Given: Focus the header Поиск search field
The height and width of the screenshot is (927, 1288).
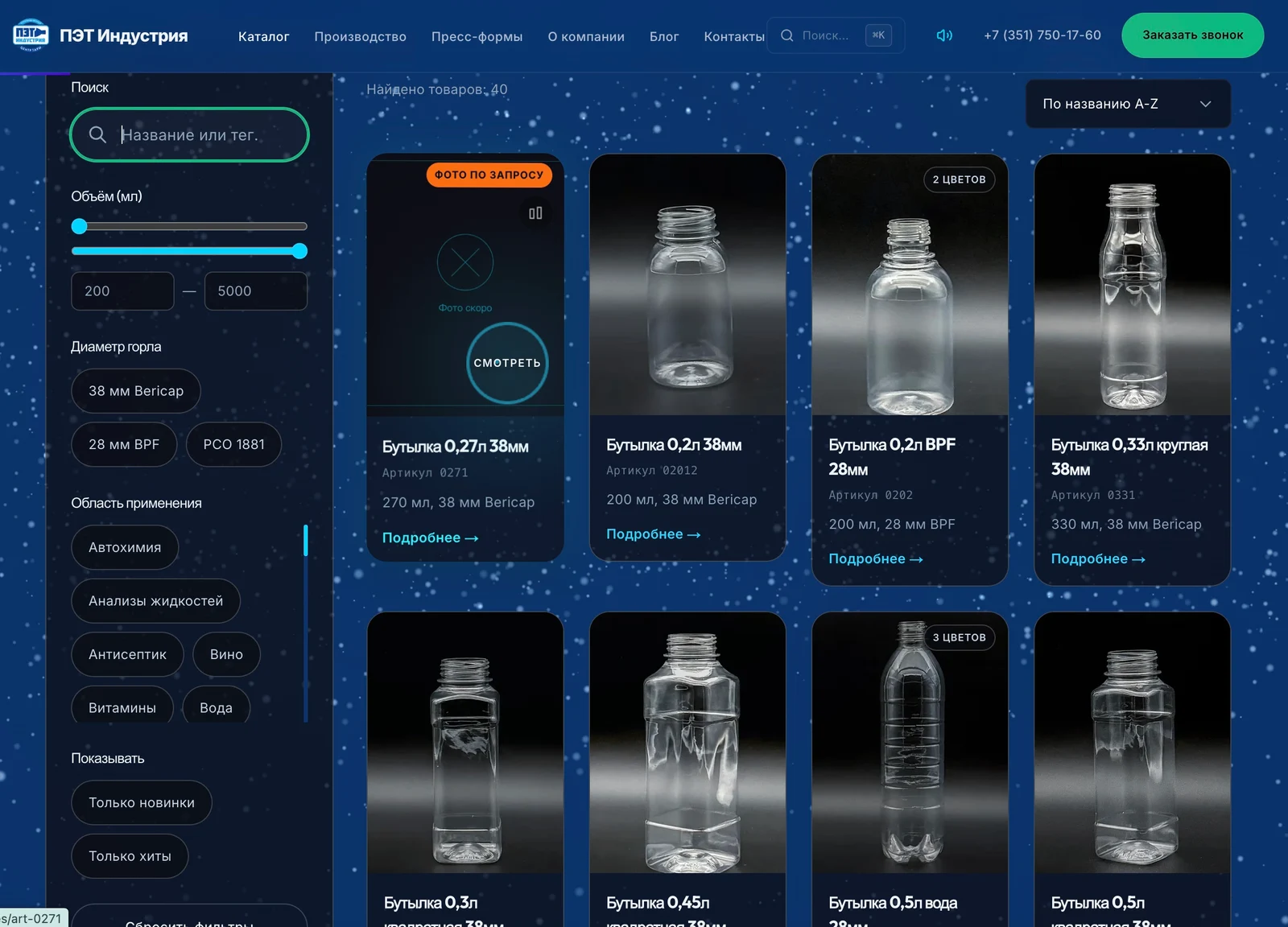Looking at the screenshot, I should [x=836, y=35].
